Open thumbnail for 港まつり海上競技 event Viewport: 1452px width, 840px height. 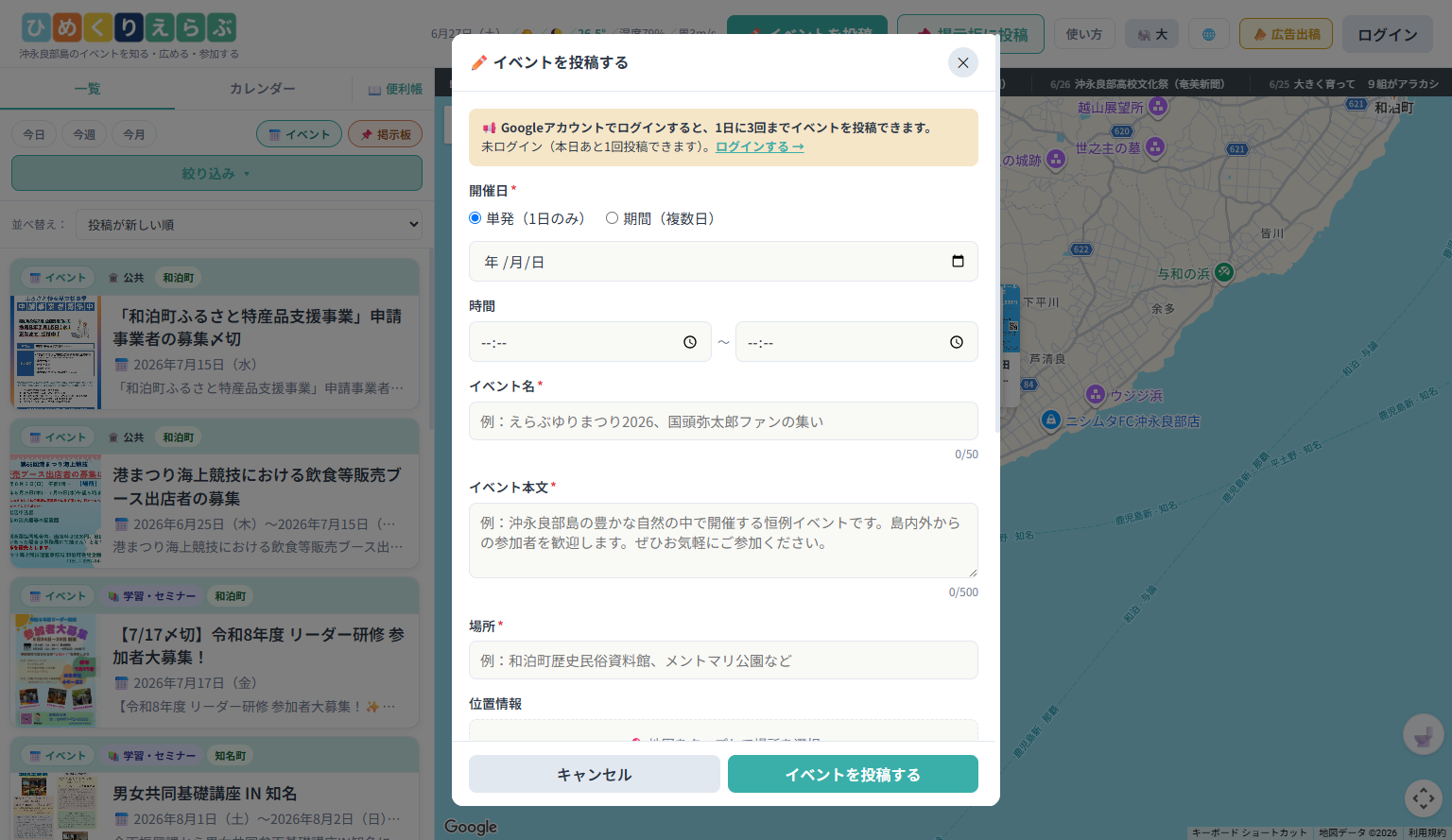click(x=56, y=510)
